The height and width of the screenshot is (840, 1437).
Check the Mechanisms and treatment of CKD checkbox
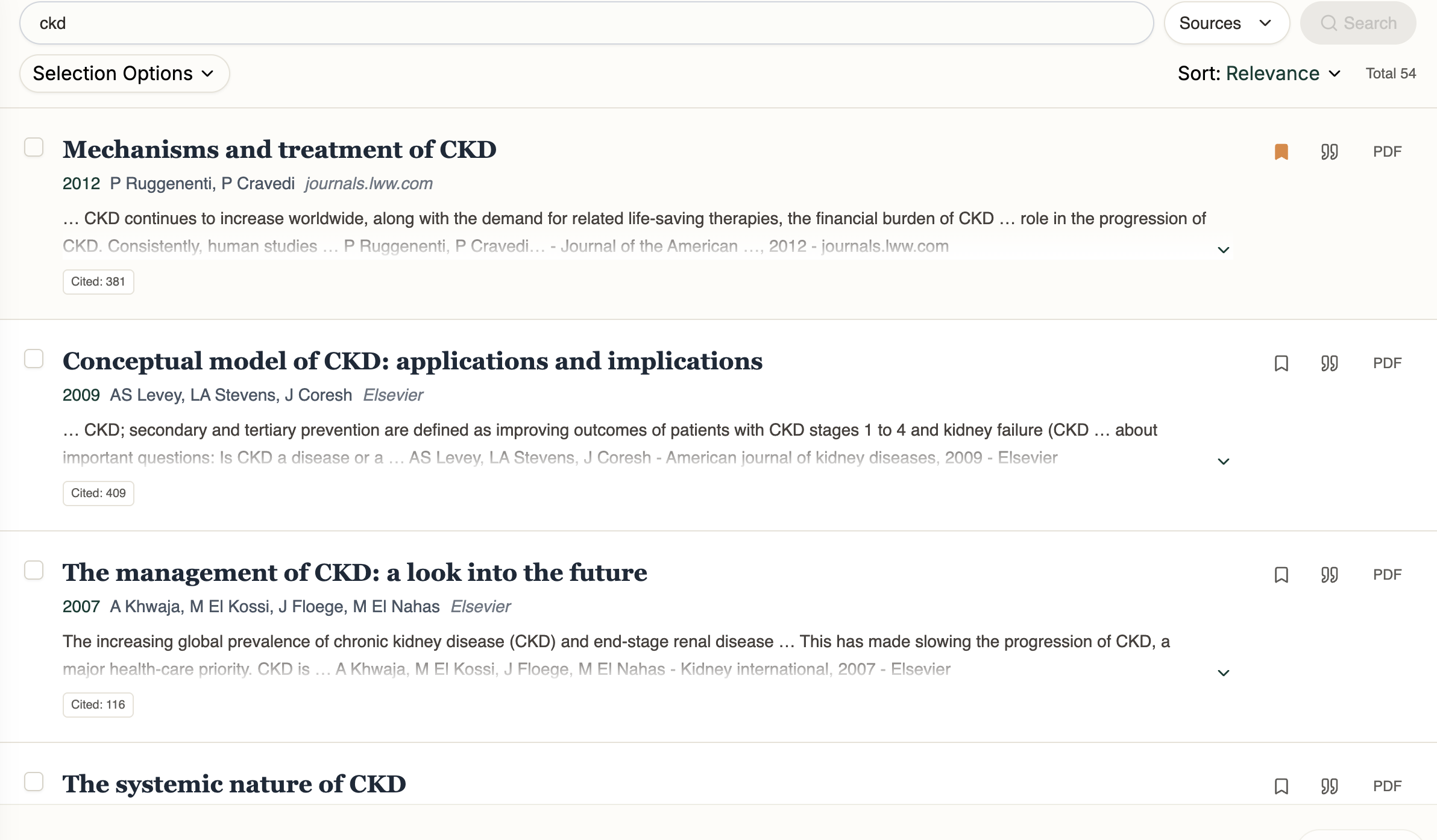pos(34,147)
